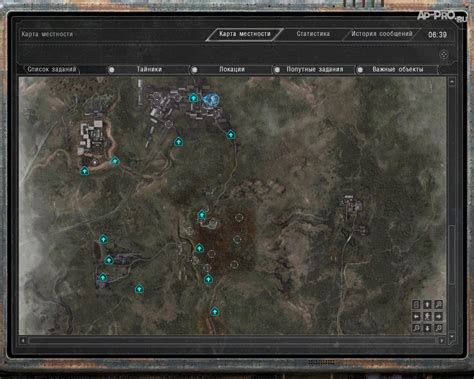Click the right arrow of the horizontal scrollbar
Viewport: 474px width, 379px height.
pyautogui.click(x=442, y=341)
